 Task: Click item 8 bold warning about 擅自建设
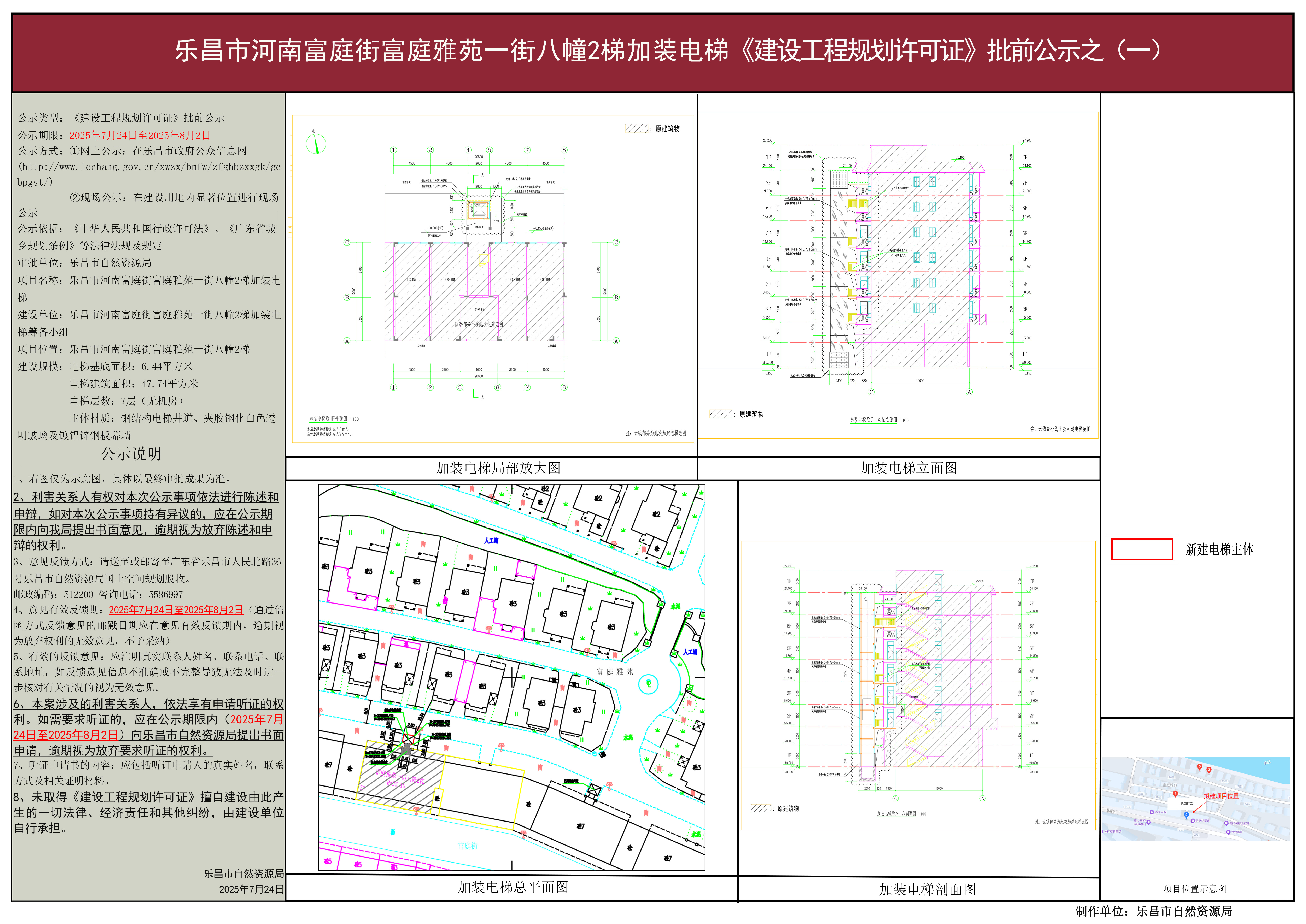click(148, 812)
